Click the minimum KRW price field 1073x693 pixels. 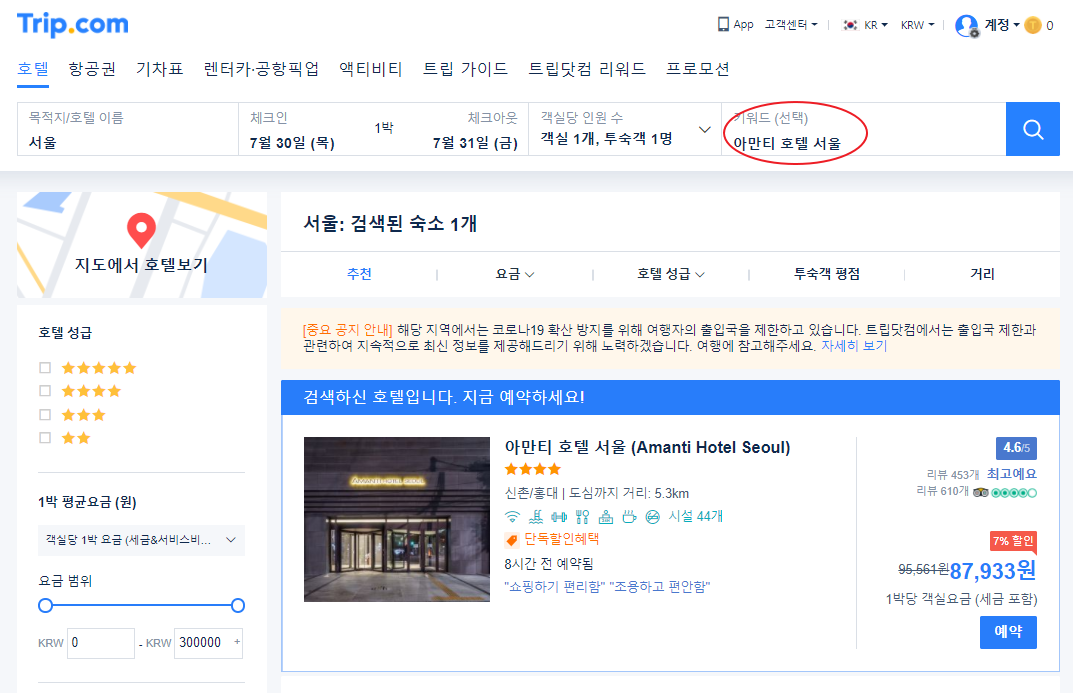[x=101, y=643]
